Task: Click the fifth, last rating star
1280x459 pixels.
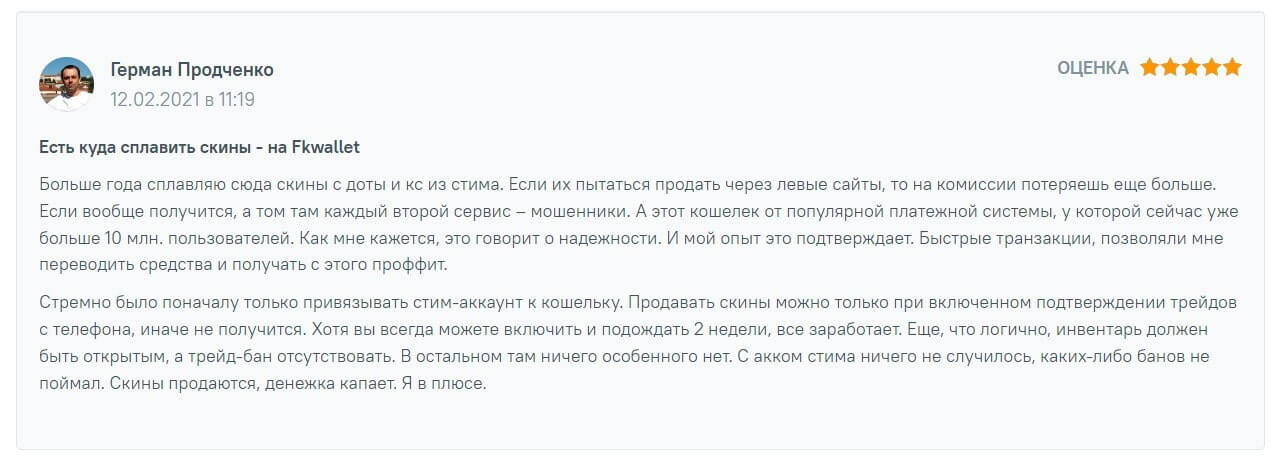Action: (1232, 68)
